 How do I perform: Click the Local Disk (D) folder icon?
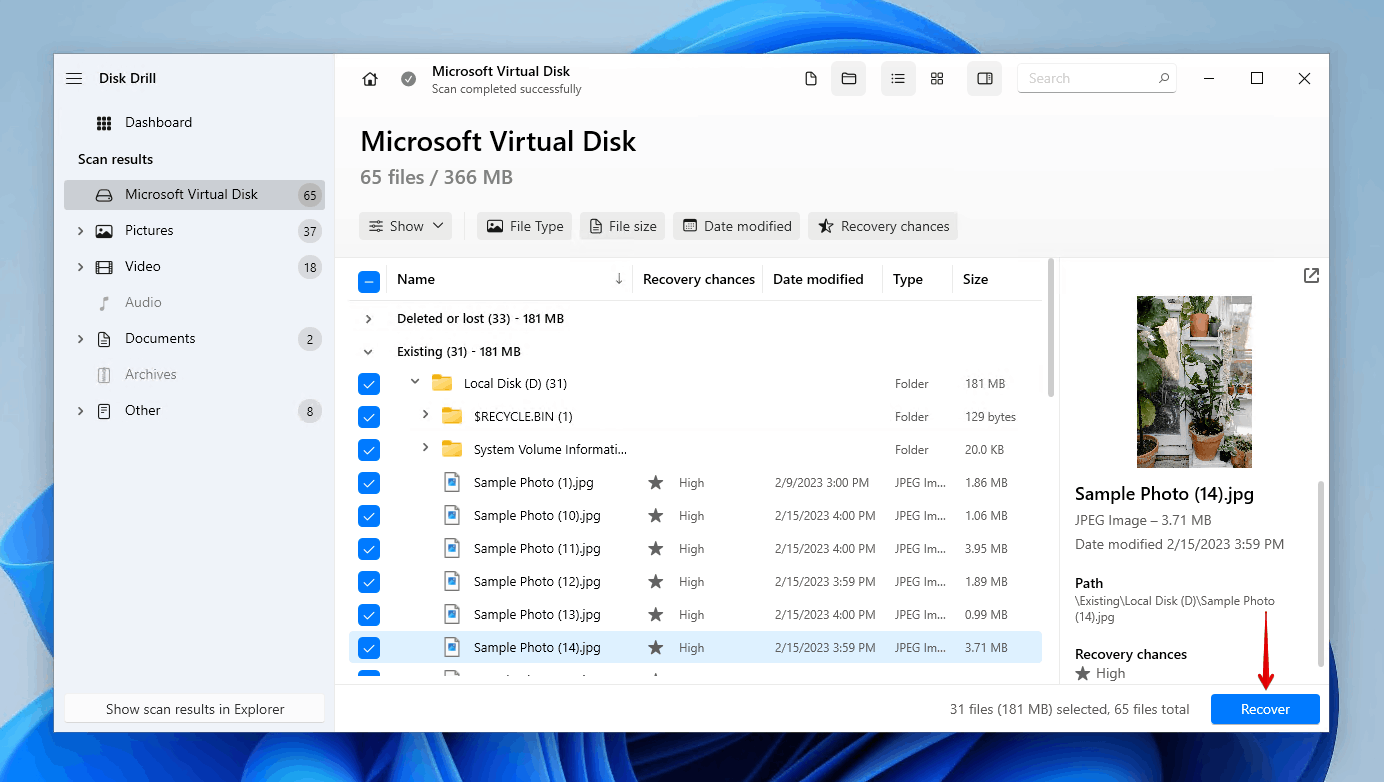(442, 383)
